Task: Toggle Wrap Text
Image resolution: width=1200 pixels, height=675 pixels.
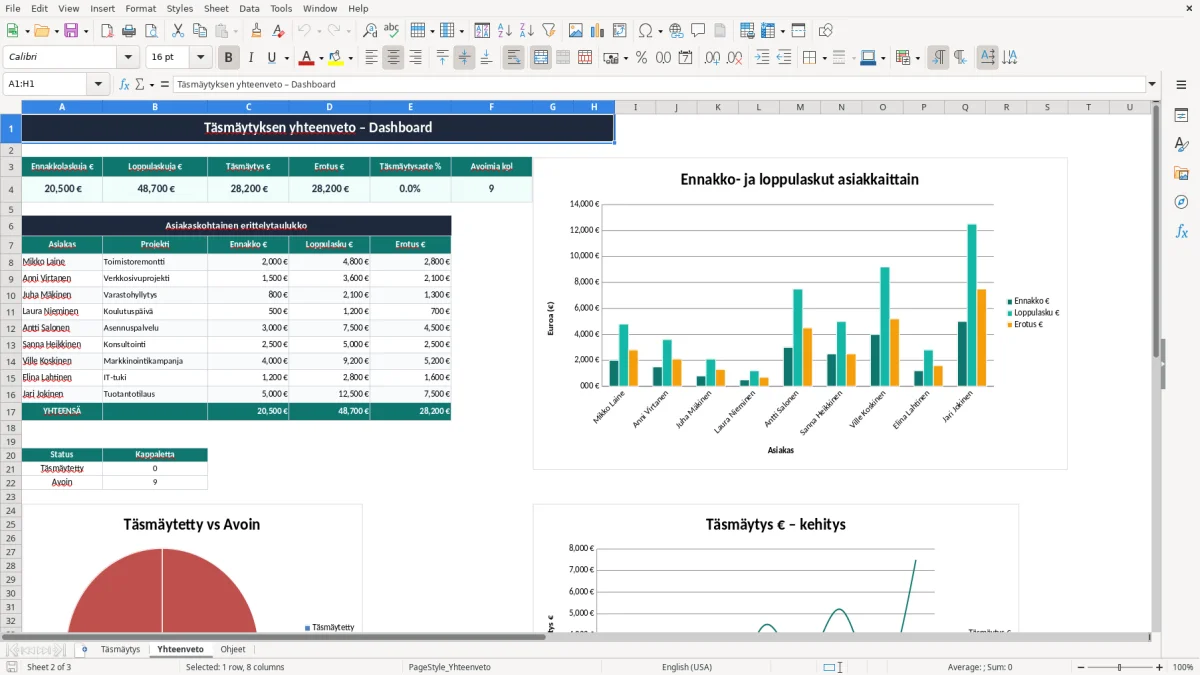Action: [514, 58]
